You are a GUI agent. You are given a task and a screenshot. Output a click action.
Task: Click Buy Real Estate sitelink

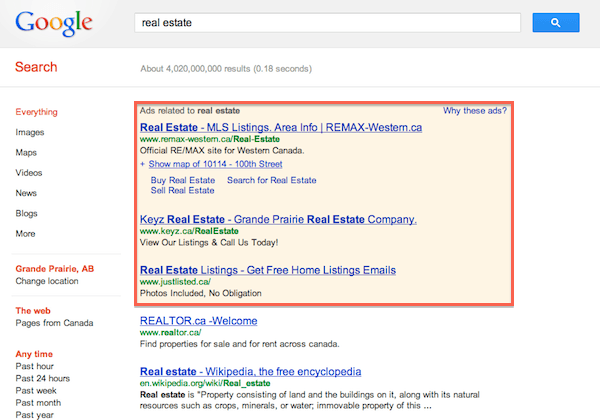pyautogui.click(x=183, y=180)
